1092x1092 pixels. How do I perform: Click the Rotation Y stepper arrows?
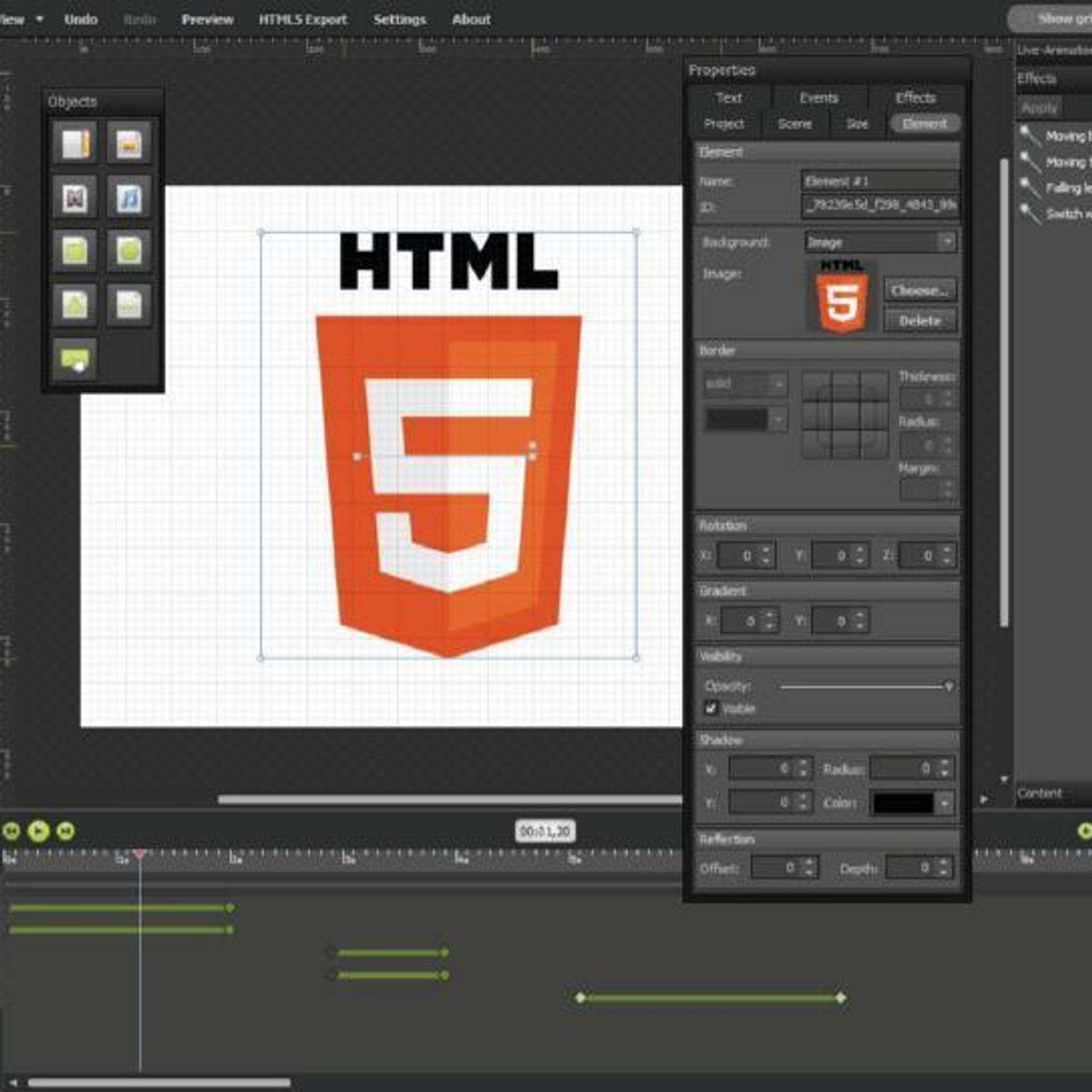[860, 555]
